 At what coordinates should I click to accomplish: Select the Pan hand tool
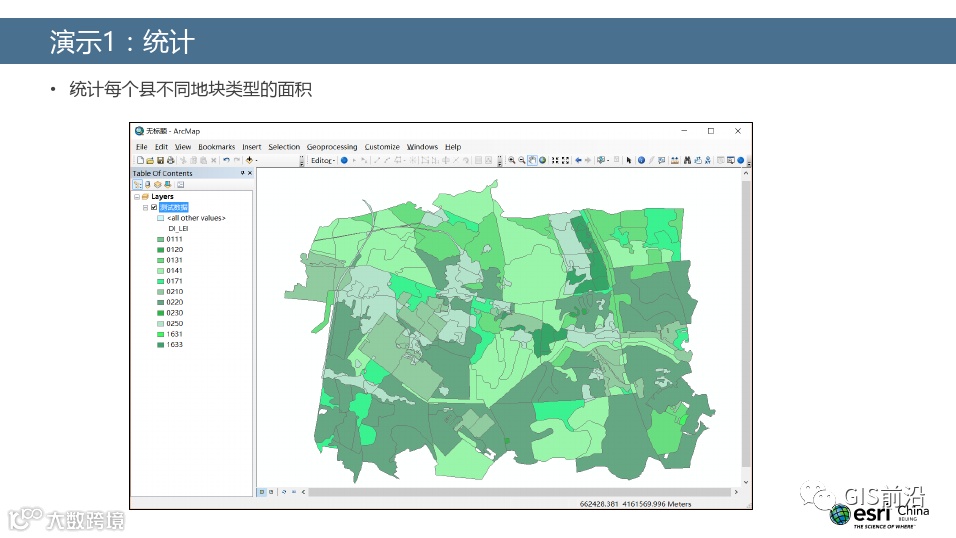click(532, 160)
